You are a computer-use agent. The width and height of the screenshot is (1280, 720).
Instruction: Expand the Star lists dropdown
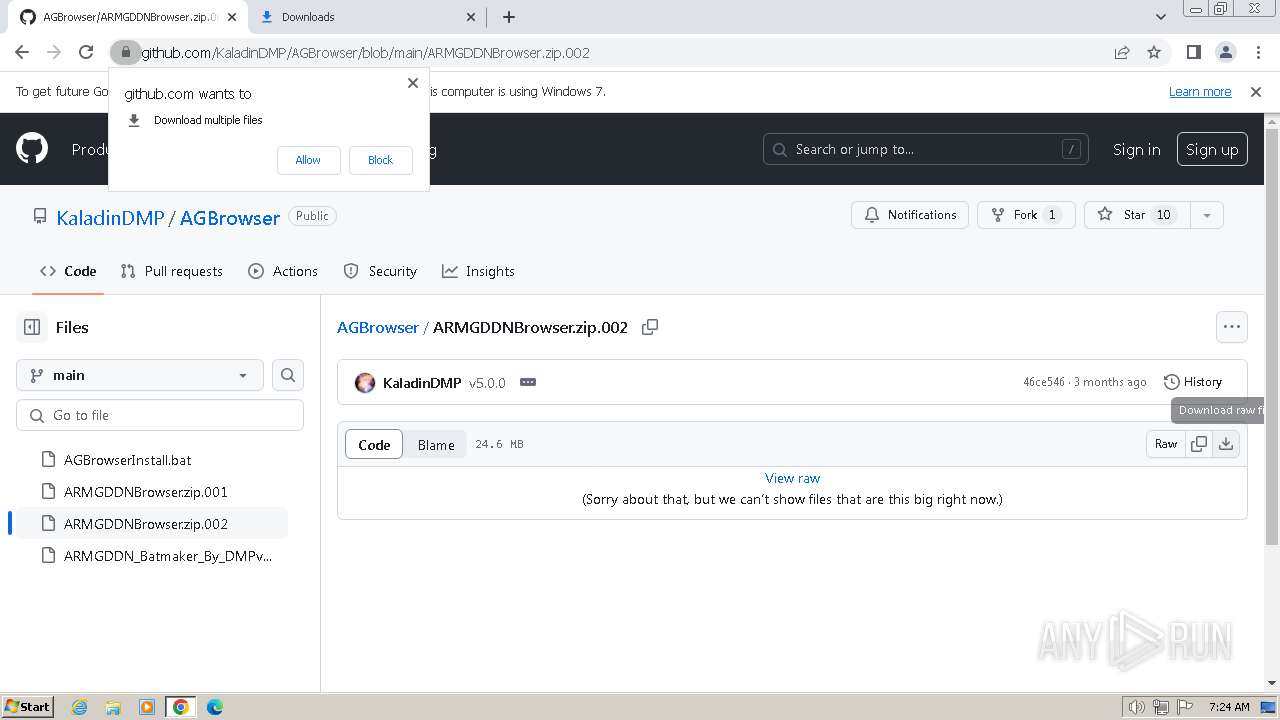pos(1207,215)
